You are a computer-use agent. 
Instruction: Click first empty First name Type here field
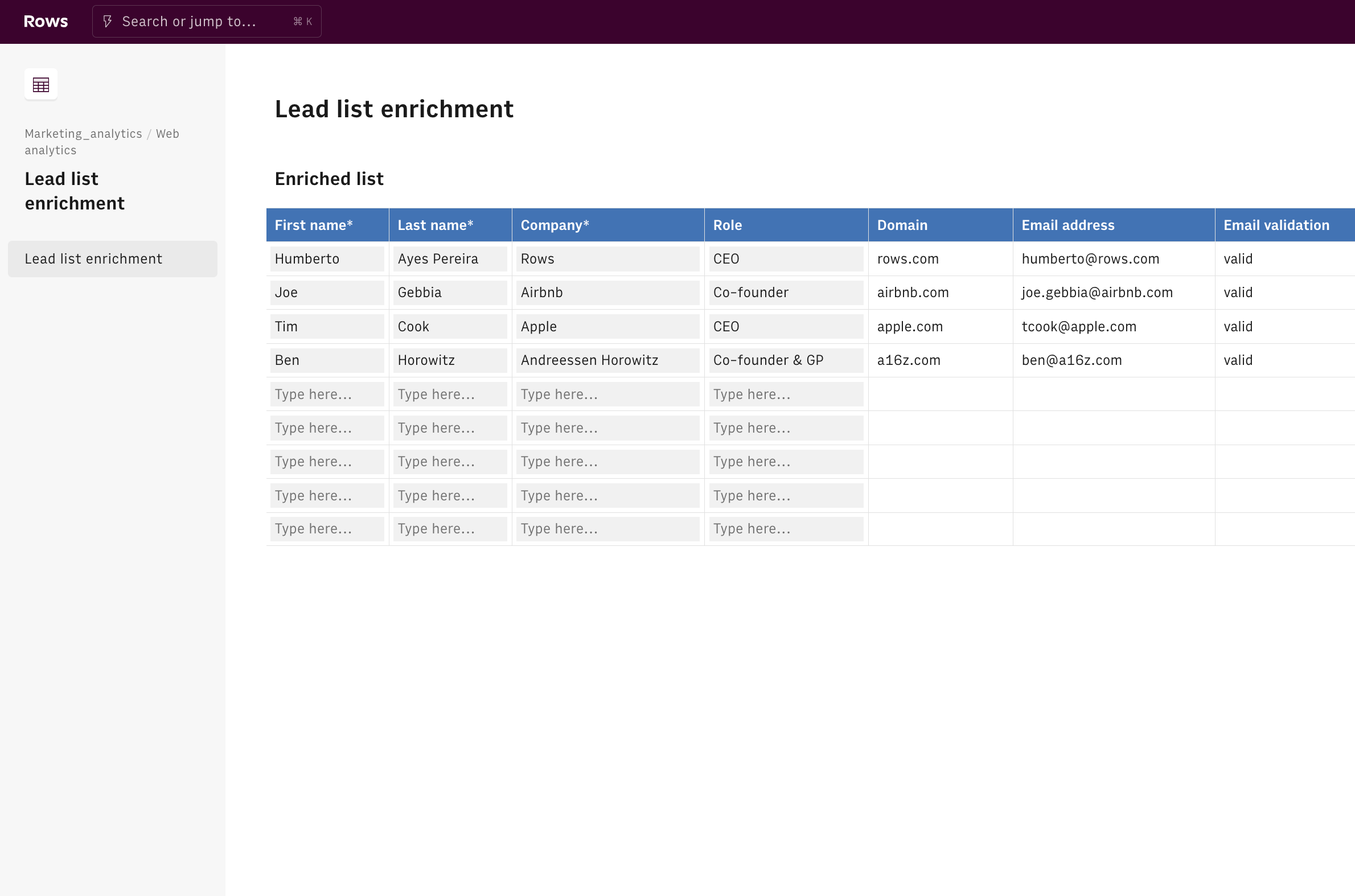click(x=327, y=394)
